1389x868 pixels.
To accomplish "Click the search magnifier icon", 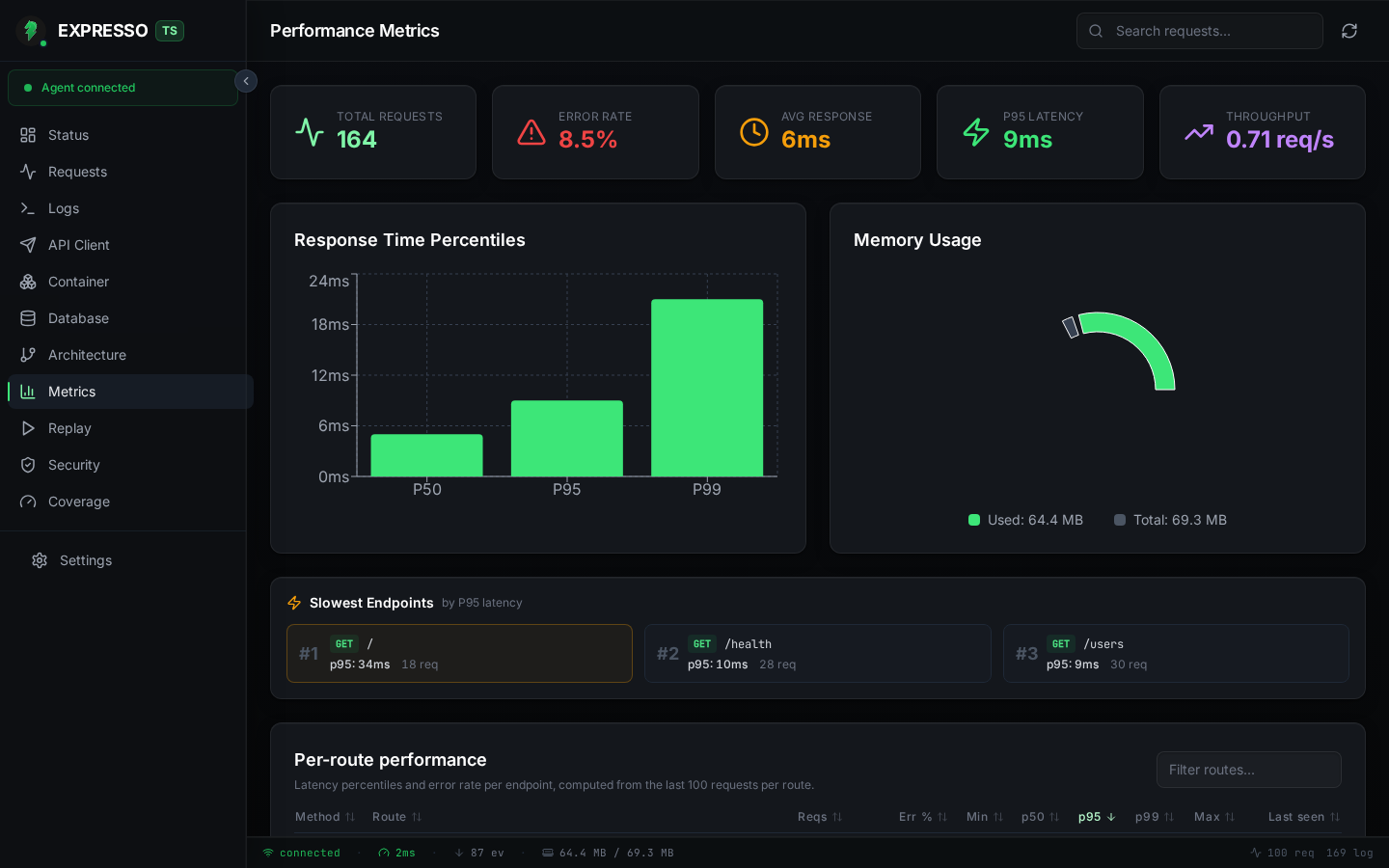I will pyautogui.click(x=1096, y=31).
